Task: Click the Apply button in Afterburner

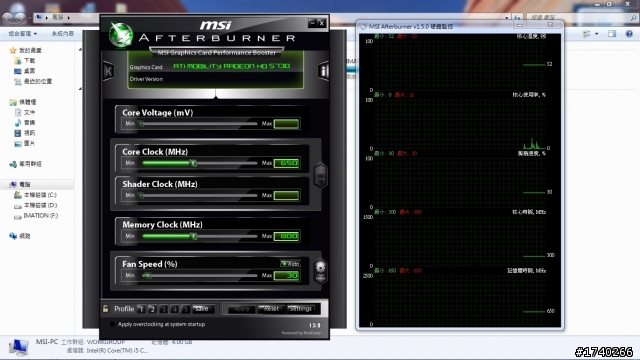Action: 241,309
